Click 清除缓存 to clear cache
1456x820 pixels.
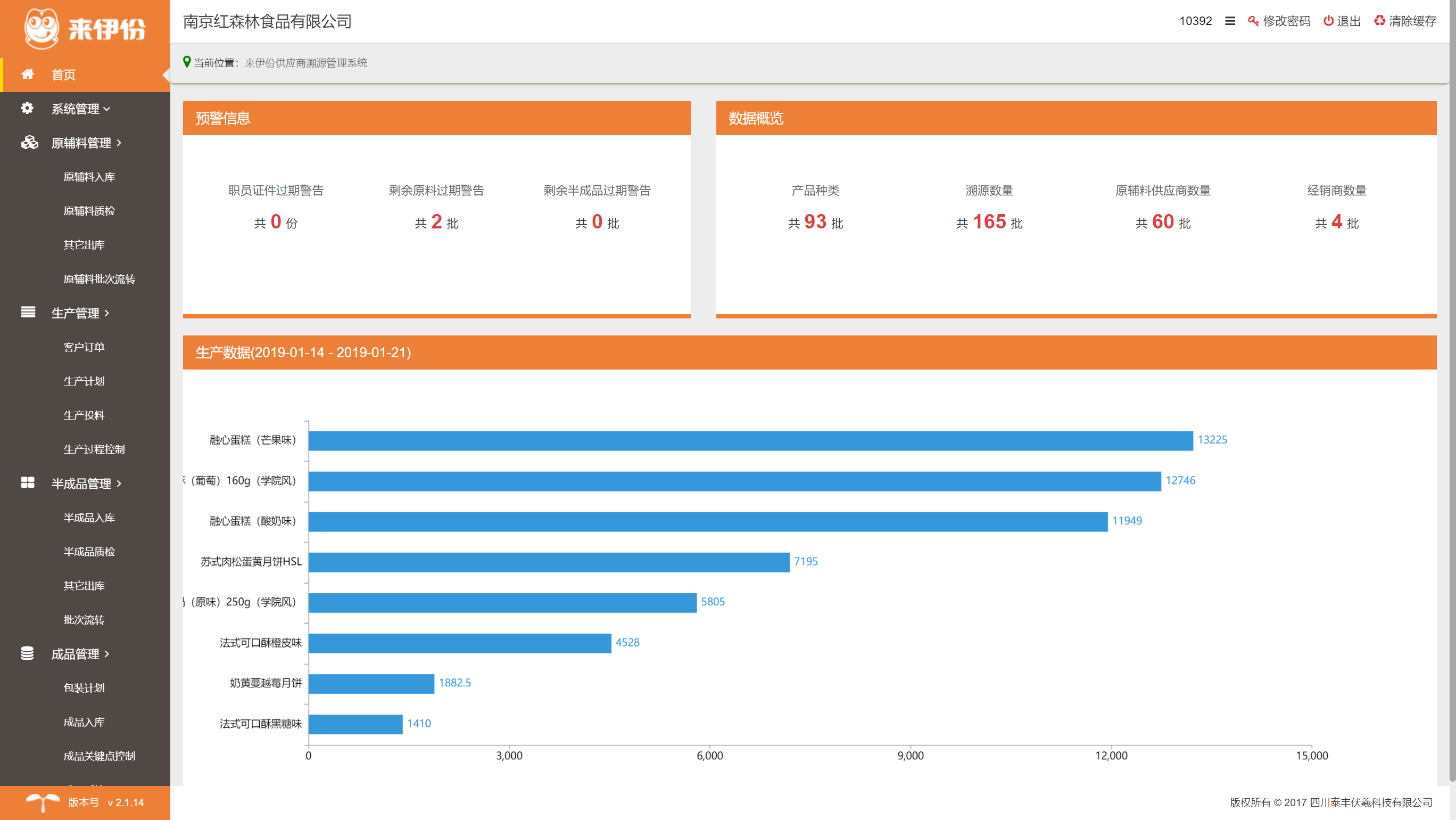[1405, 21]
